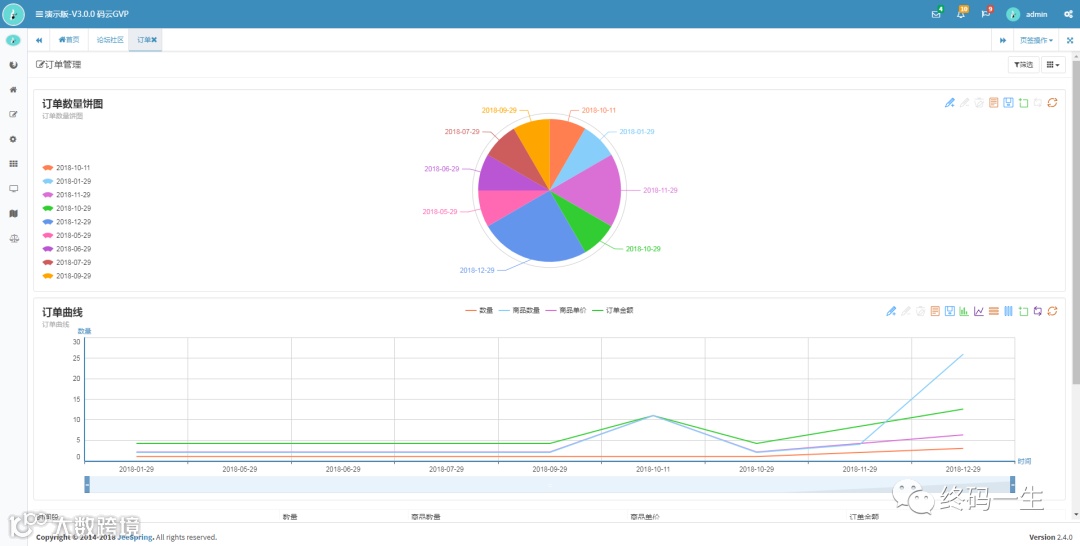Restore the pie chart with refresh icon
This screenshot has width=1080, height=546.
pyautogui.click(x=1052, y=103)
